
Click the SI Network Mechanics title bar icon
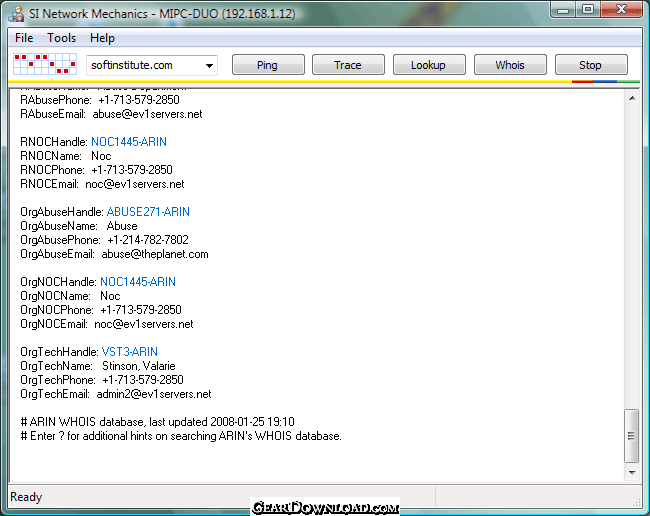(x=16, y=14)
